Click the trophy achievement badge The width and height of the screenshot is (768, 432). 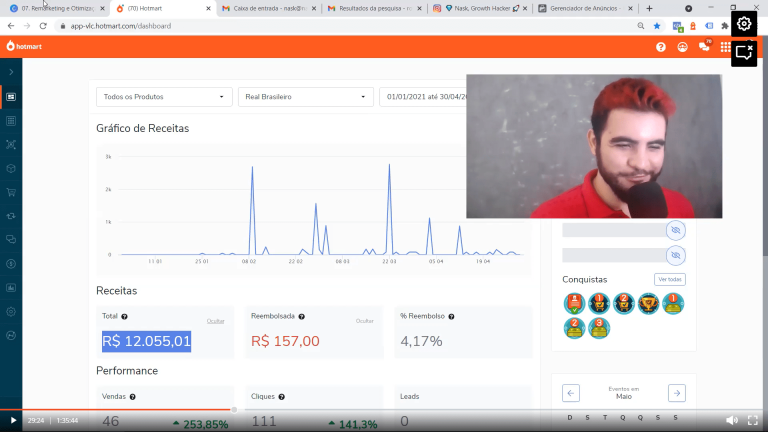coord(649,303)
